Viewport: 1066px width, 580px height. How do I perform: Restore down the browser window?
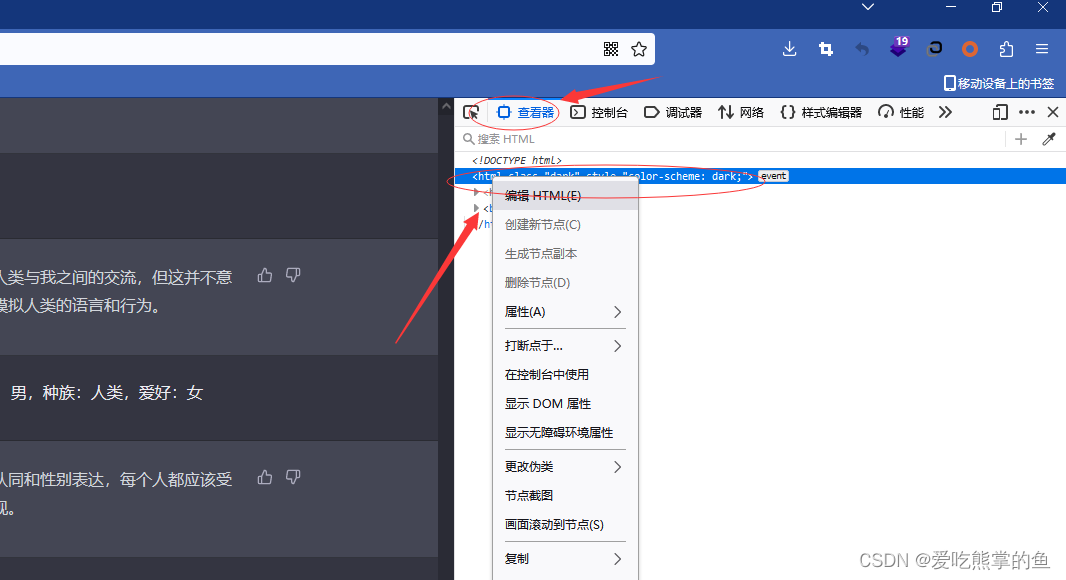point(997,7)
